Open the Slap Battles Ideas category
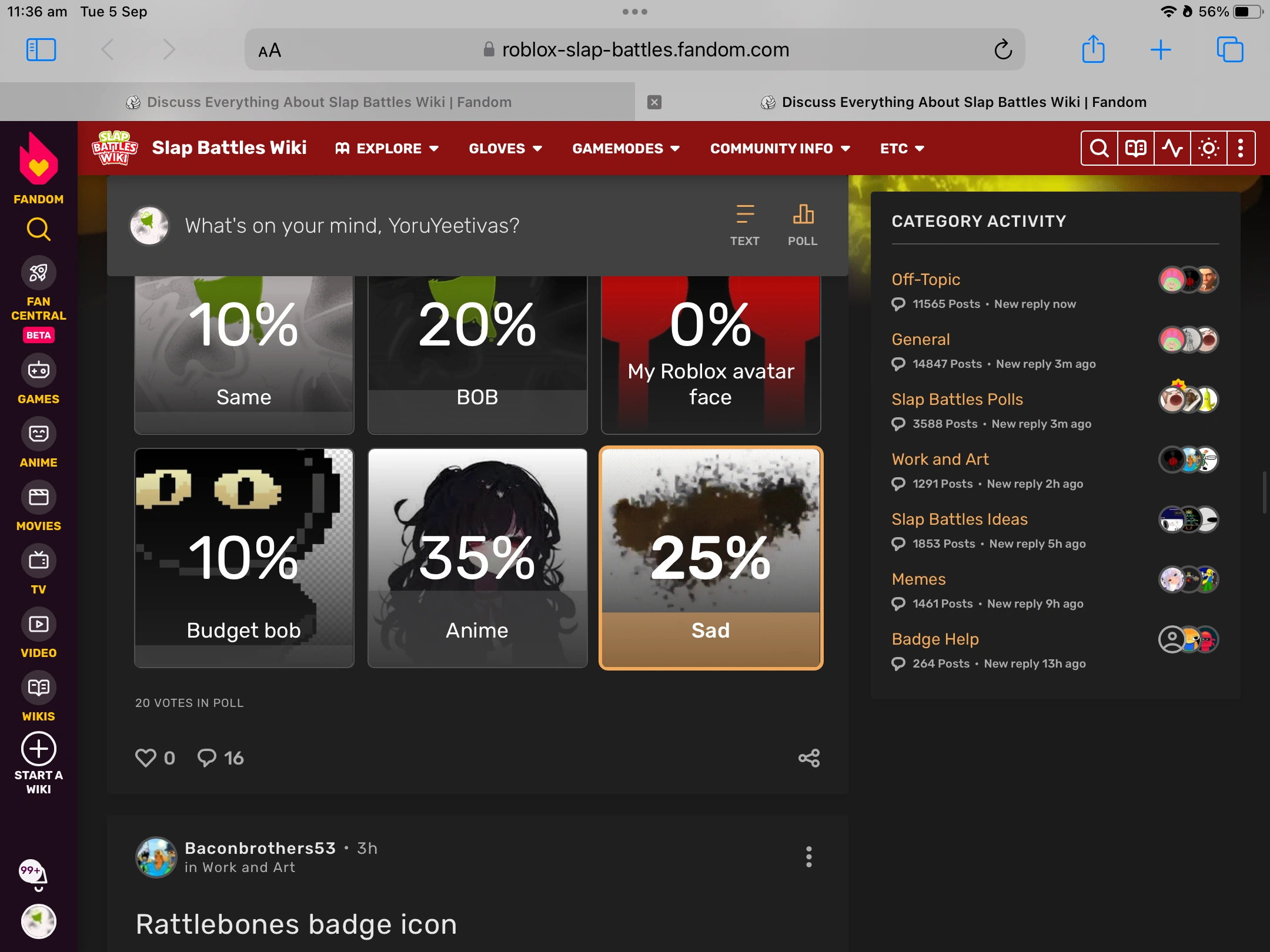 pyautogui.click(x=959, y=519)
